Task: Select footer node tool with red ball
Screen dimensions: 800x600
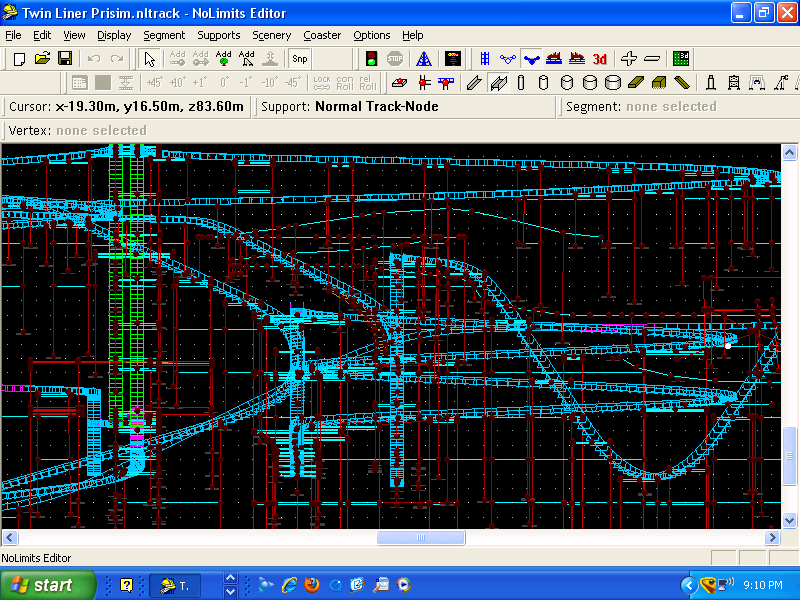Action: [399, 83]
